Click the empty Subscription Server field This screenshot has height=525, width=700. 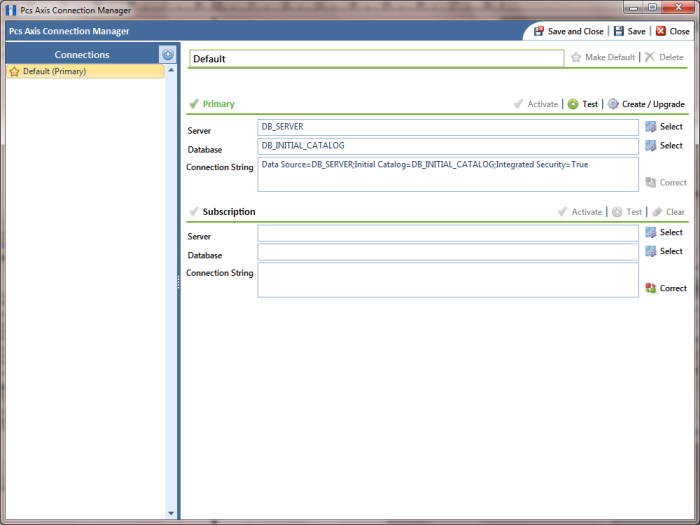click(448, 233)
